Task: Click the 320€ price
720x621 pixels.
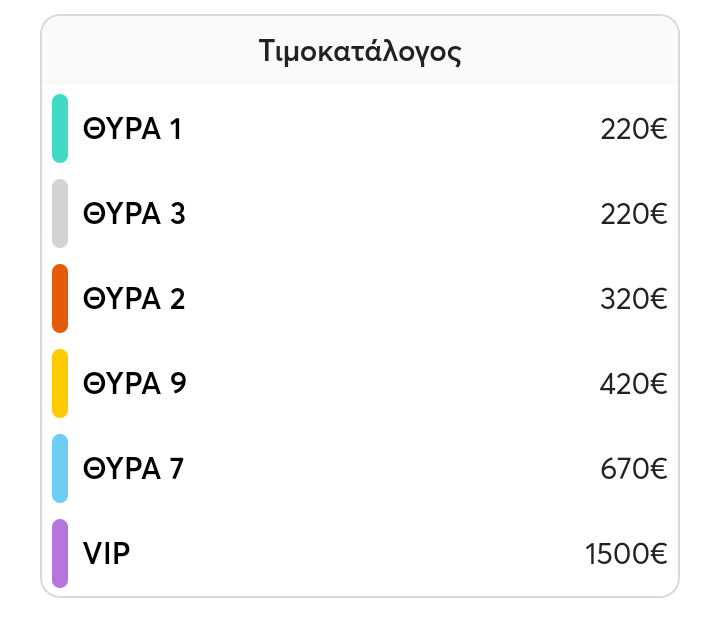Action: point(633,299)
